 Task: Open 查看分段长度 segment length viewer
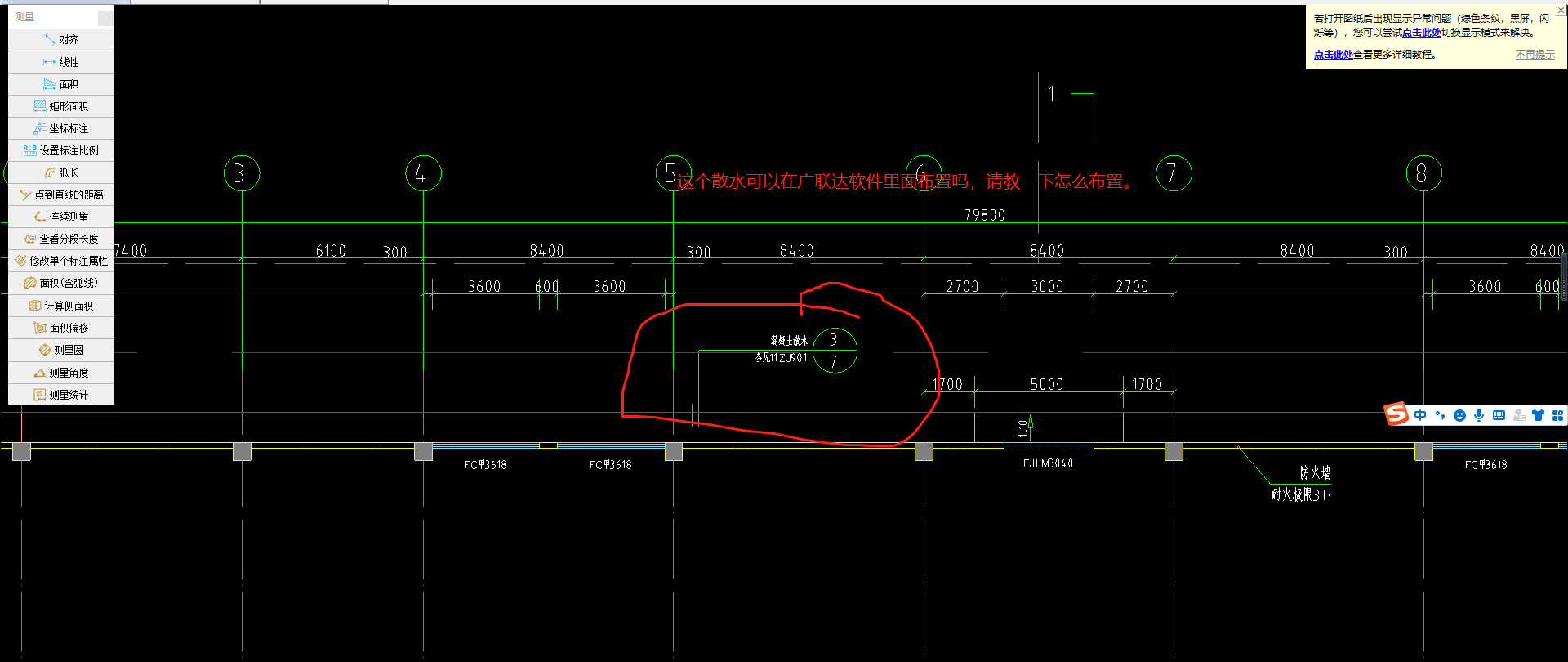61,239
